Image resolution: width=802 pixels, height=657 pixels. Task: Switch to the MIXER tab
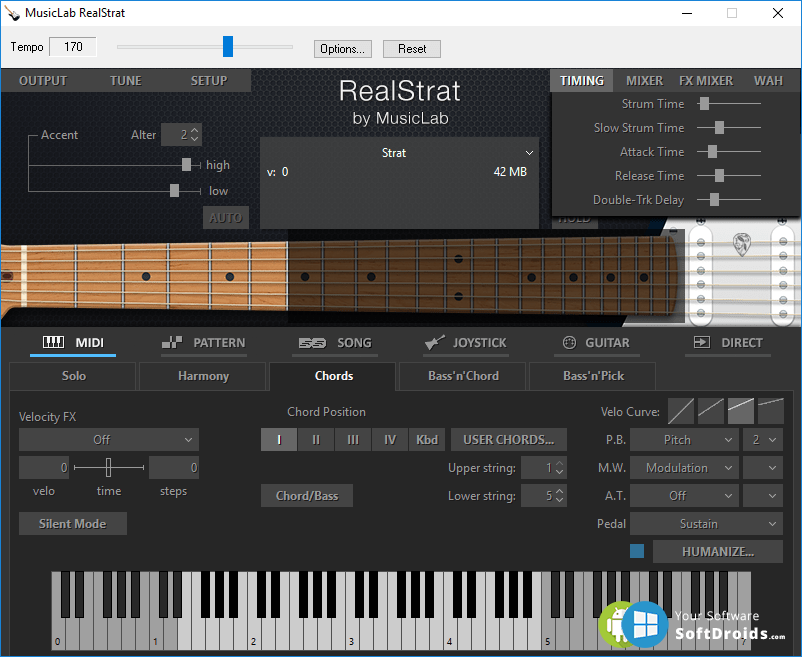coord(644,81)
